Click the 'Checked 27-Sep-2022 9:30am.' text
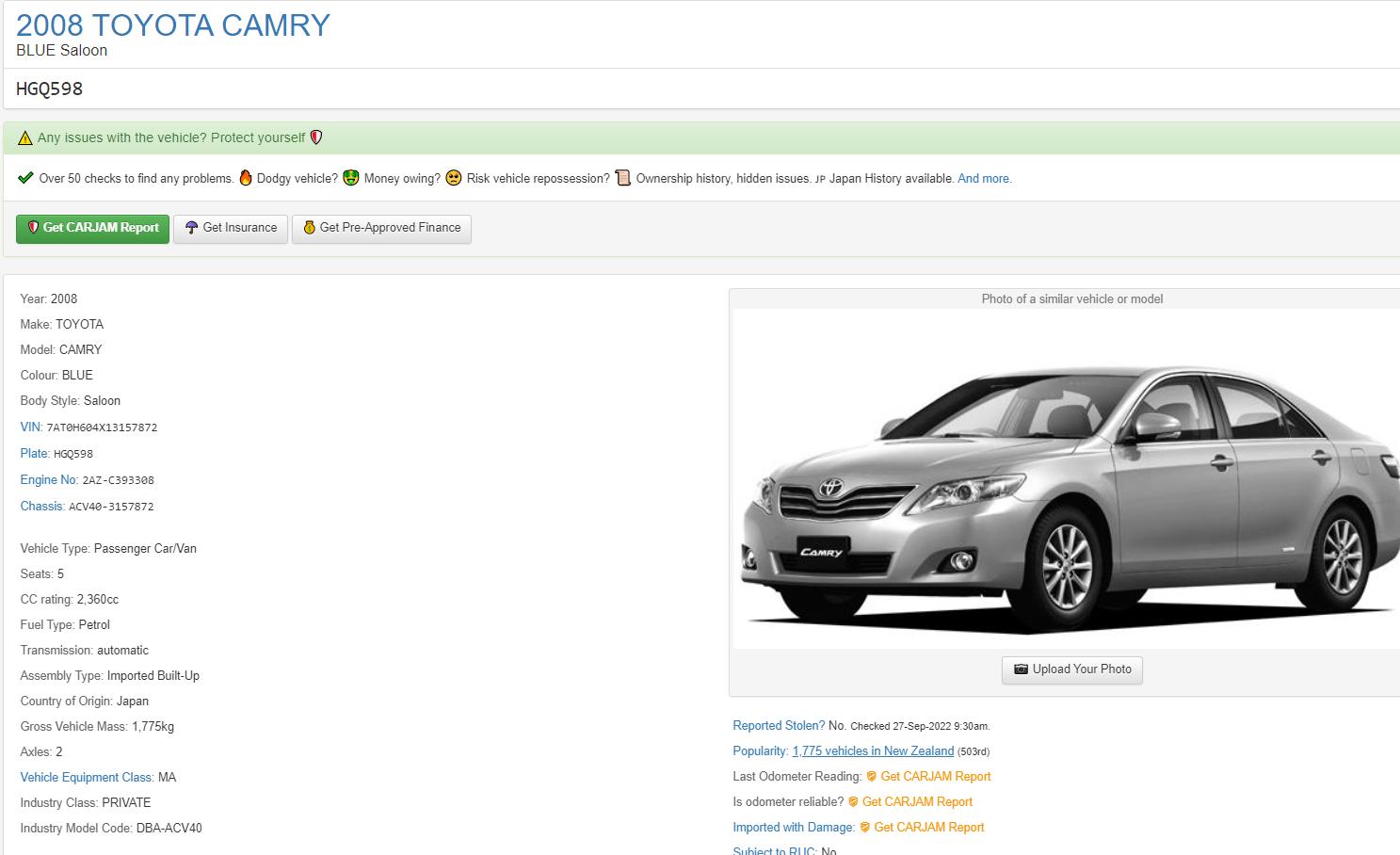Image resolution: width=1400 pixels, height=855 pixels. tap(920, 727)
